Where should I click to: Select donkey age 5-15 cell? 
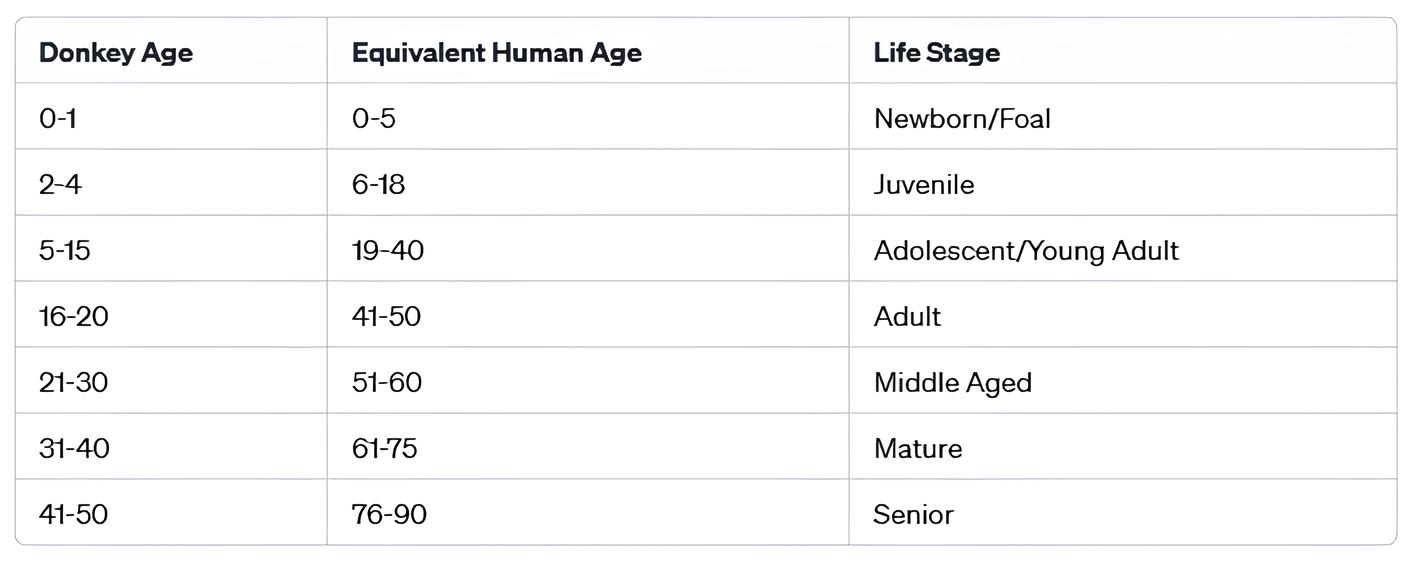coord(65,251)
